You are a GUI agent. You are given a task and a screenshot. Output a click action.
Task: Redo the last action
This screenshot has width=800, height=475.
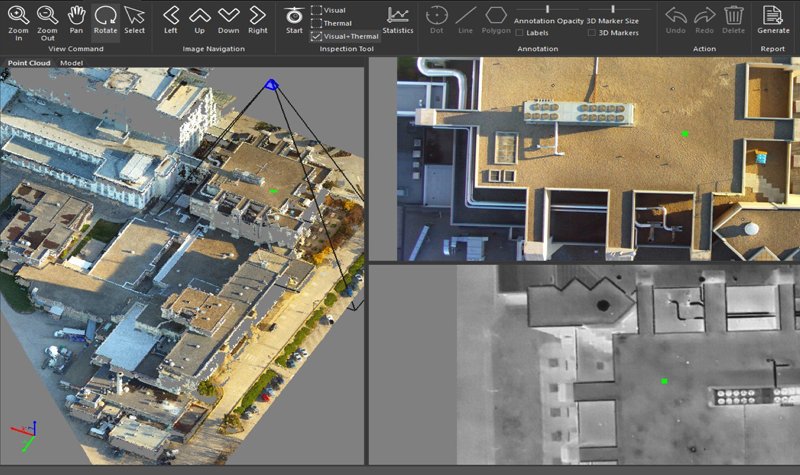click(705, 20)
